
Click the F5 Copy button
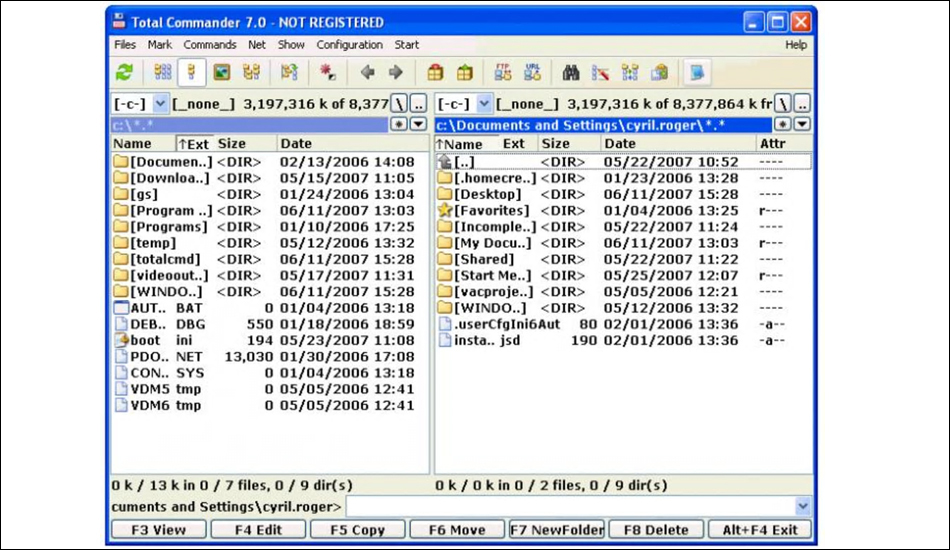(x=357, y=529)
